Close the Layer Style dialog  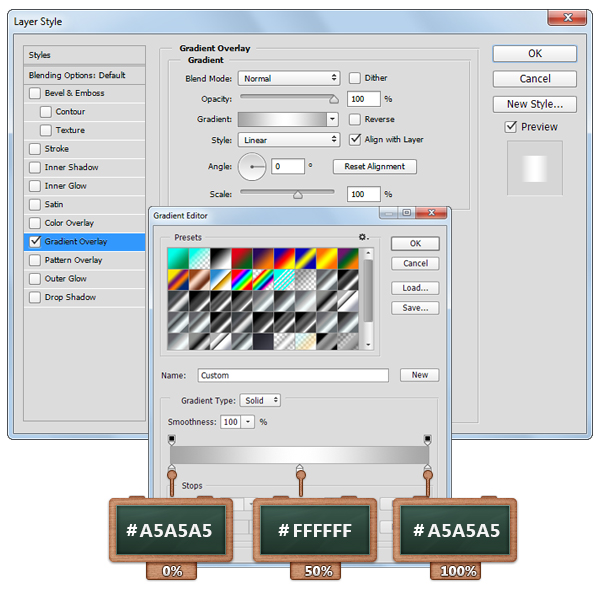568,18
